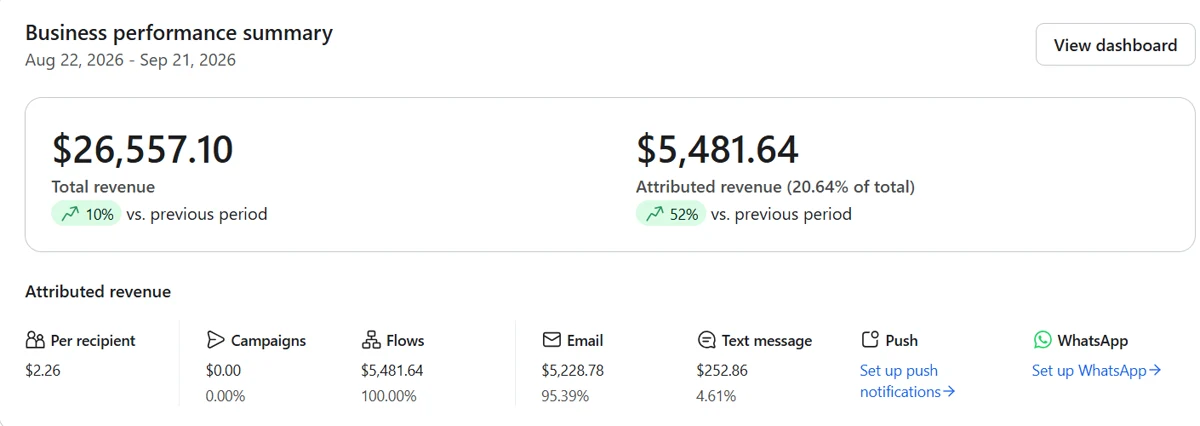Click the Campaigns paper-plane icon
The height and width of the screenshot is (426, 1200).
(x=215, y=340)
